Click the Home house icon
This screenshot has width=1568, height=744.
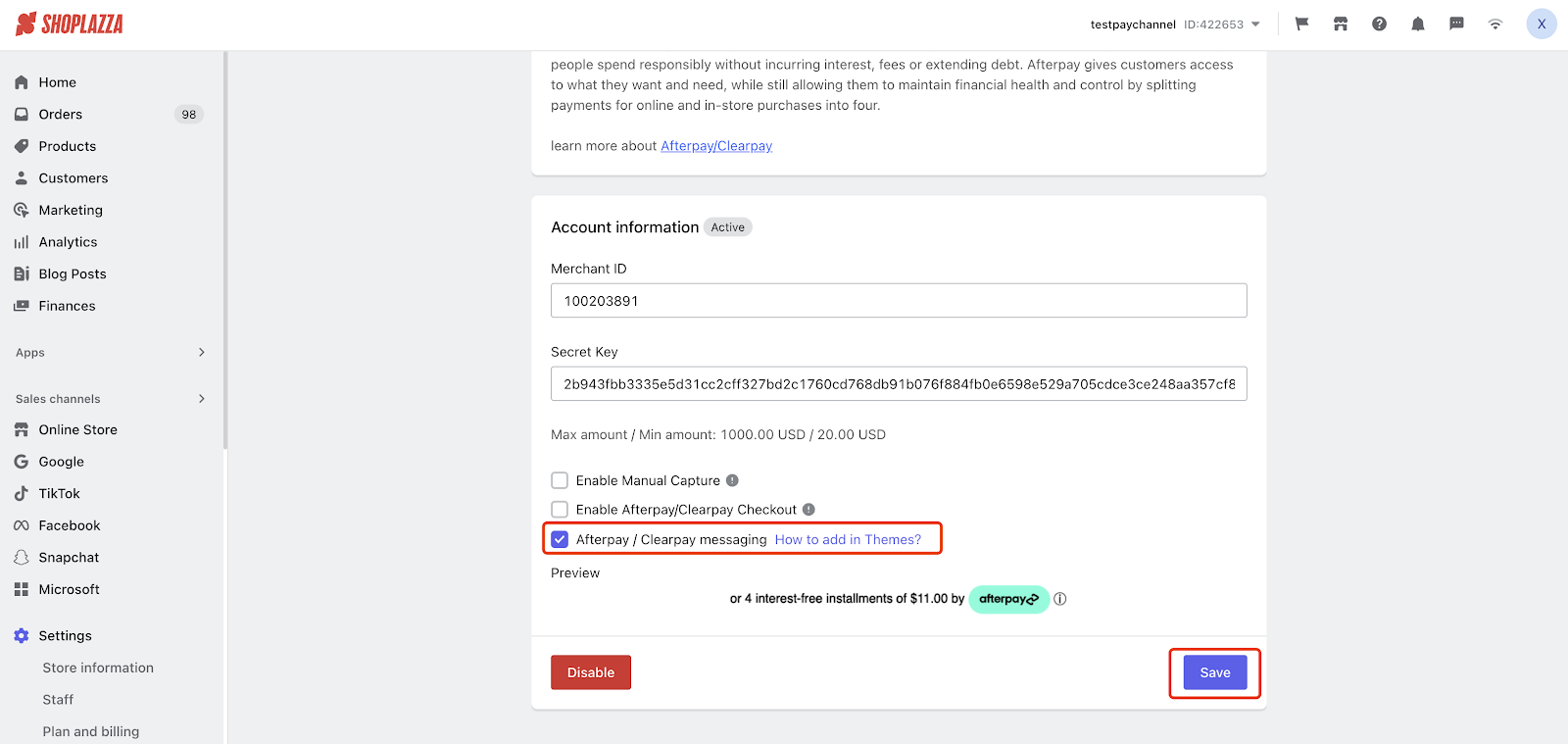coord(22,82)
